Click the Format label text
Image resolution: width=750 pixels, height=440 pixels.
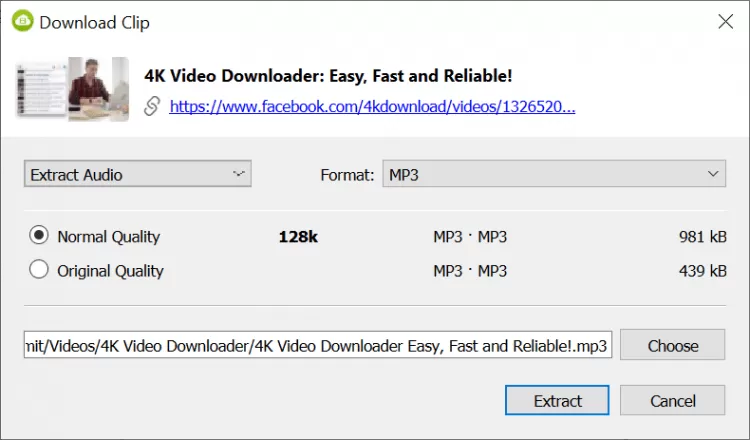[347, 175]
